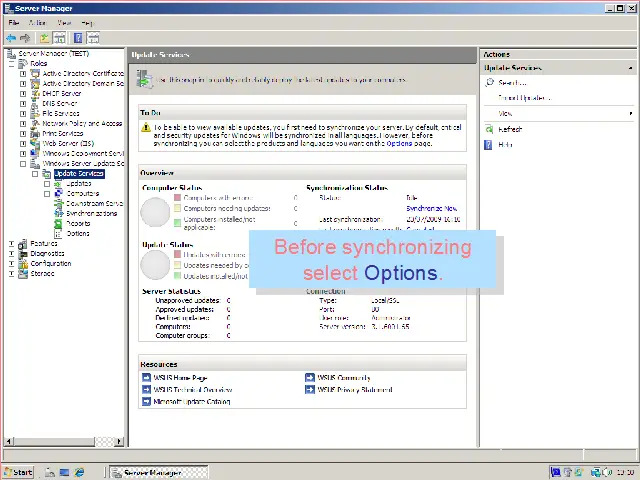Collapse the Roles tree node
640x480 pixels.
[11, 64]
